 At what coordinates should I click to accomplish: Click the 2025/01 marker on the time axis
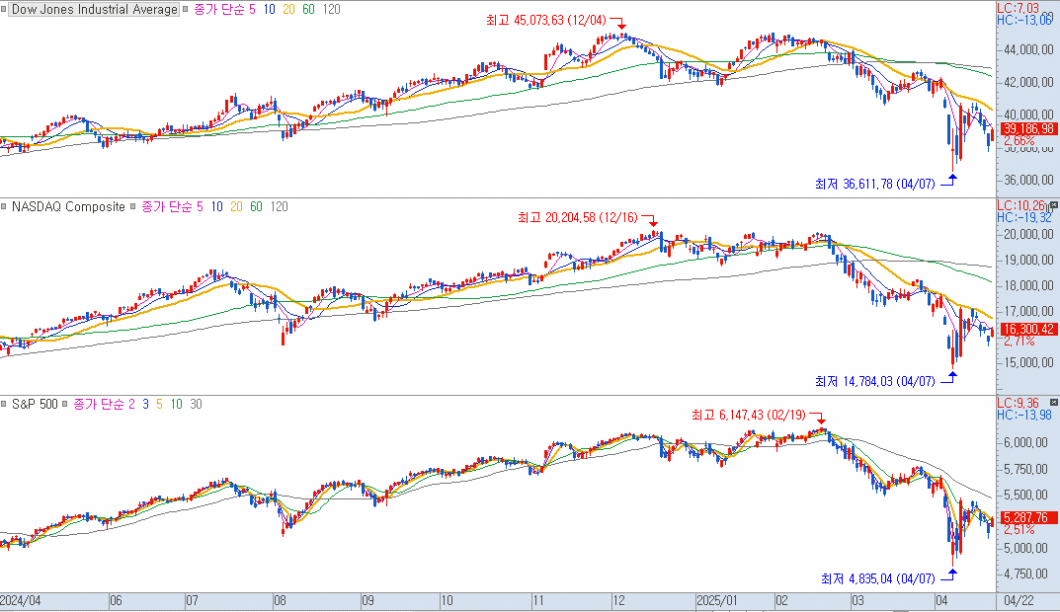pos(716,601)
